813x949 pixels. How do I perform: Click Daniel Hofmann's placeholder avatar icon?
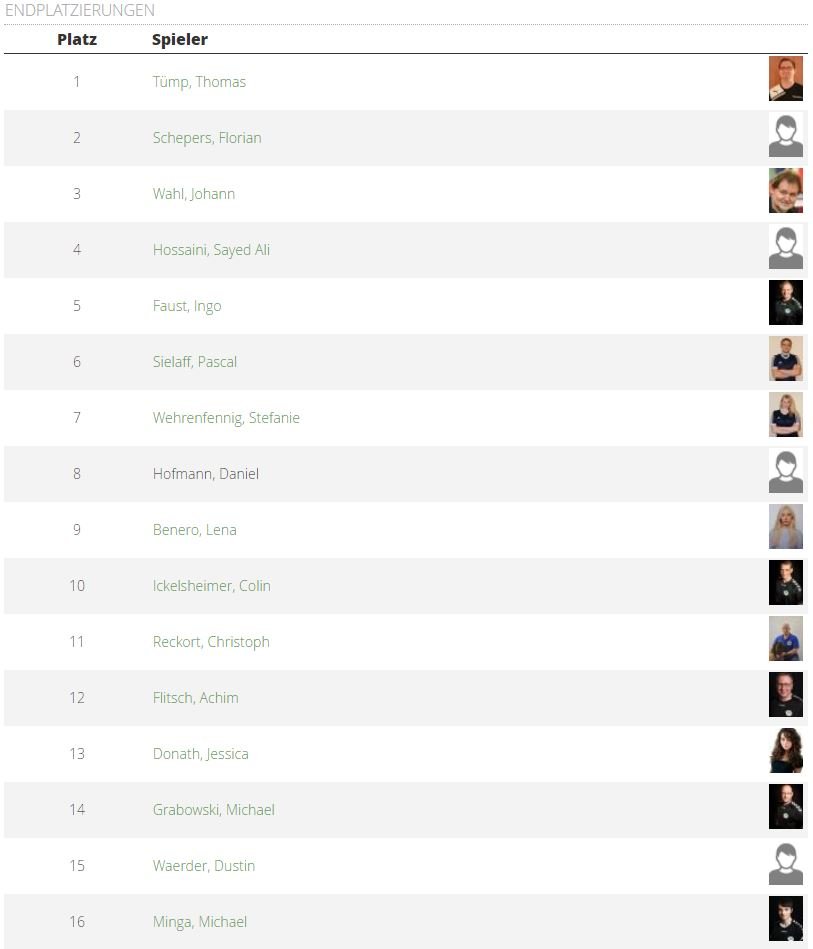coord(785,471)
